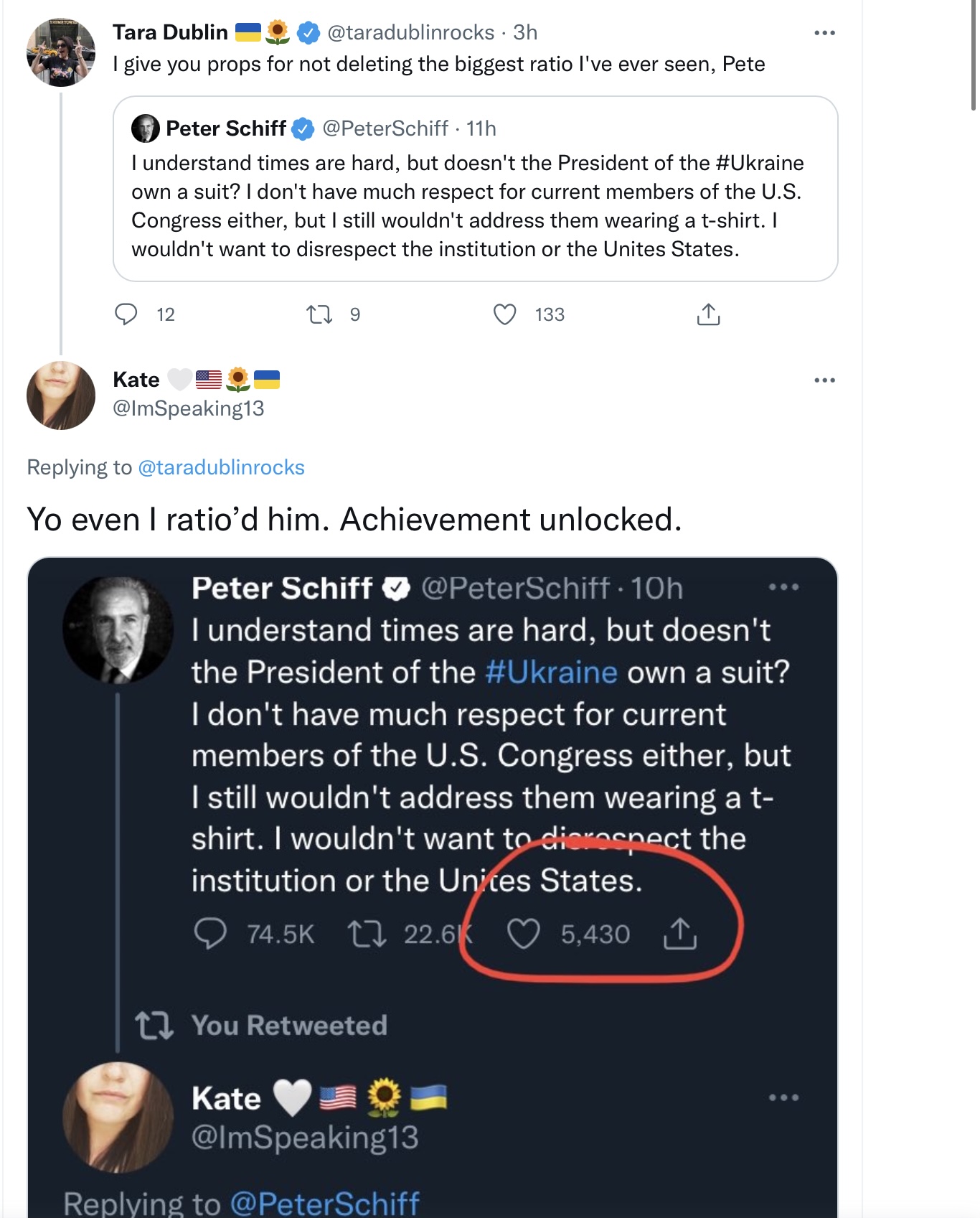Image resolution: width=980 pixels, height=1218 pixels.
Task: Open the @ImSpeaking13 handle
Action: pos(189,408)
